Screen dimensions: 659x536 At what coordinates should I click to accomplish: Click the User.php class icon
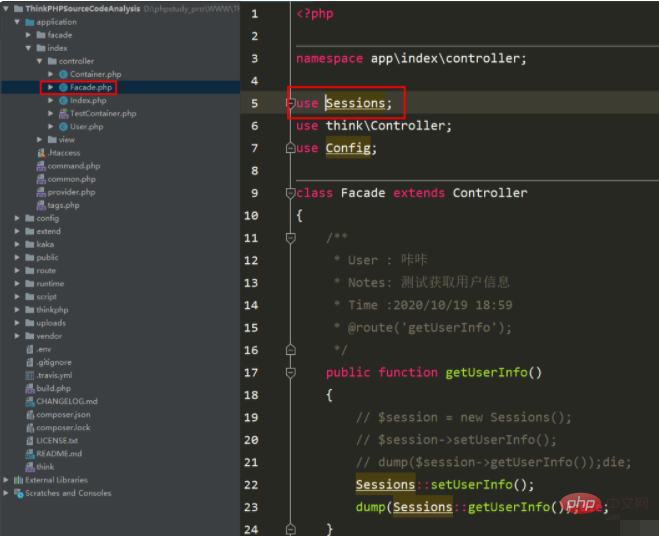tap(63, 127)
